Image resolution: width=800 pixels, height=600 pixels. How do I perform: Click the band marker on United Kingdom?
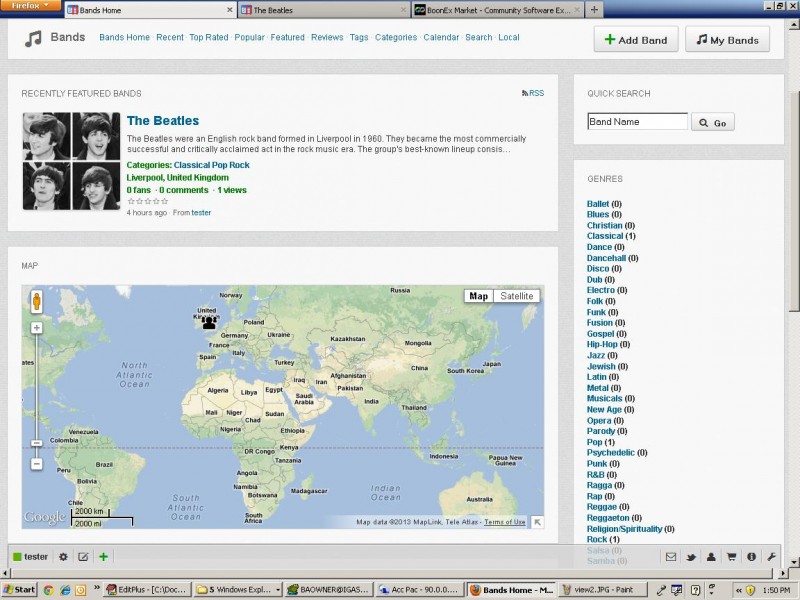point(209,322)
